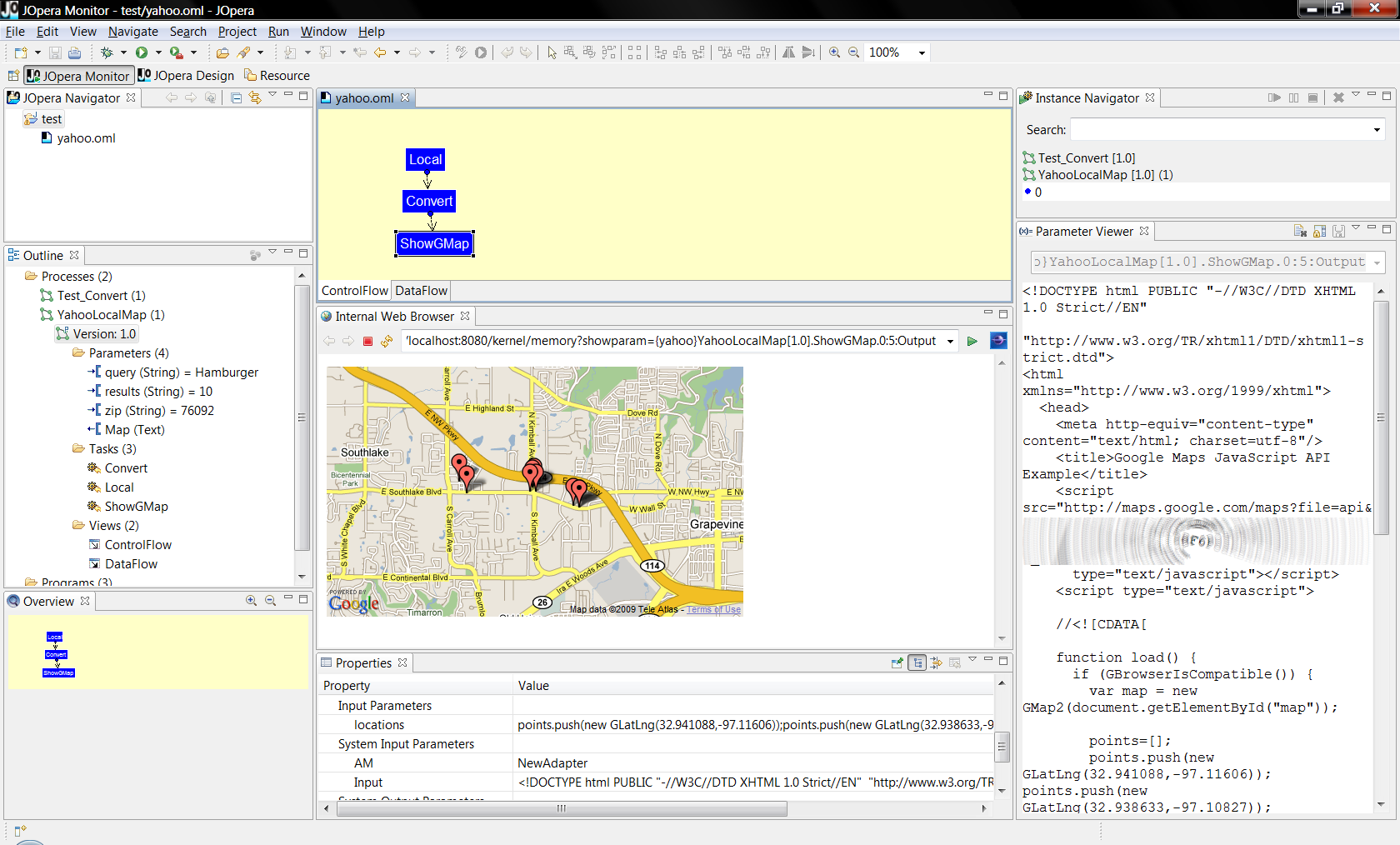This screenshot has height=845, width=1400.
Task: Open the zoom percentage 100% dropdown
Action: (x=922, y=52)
